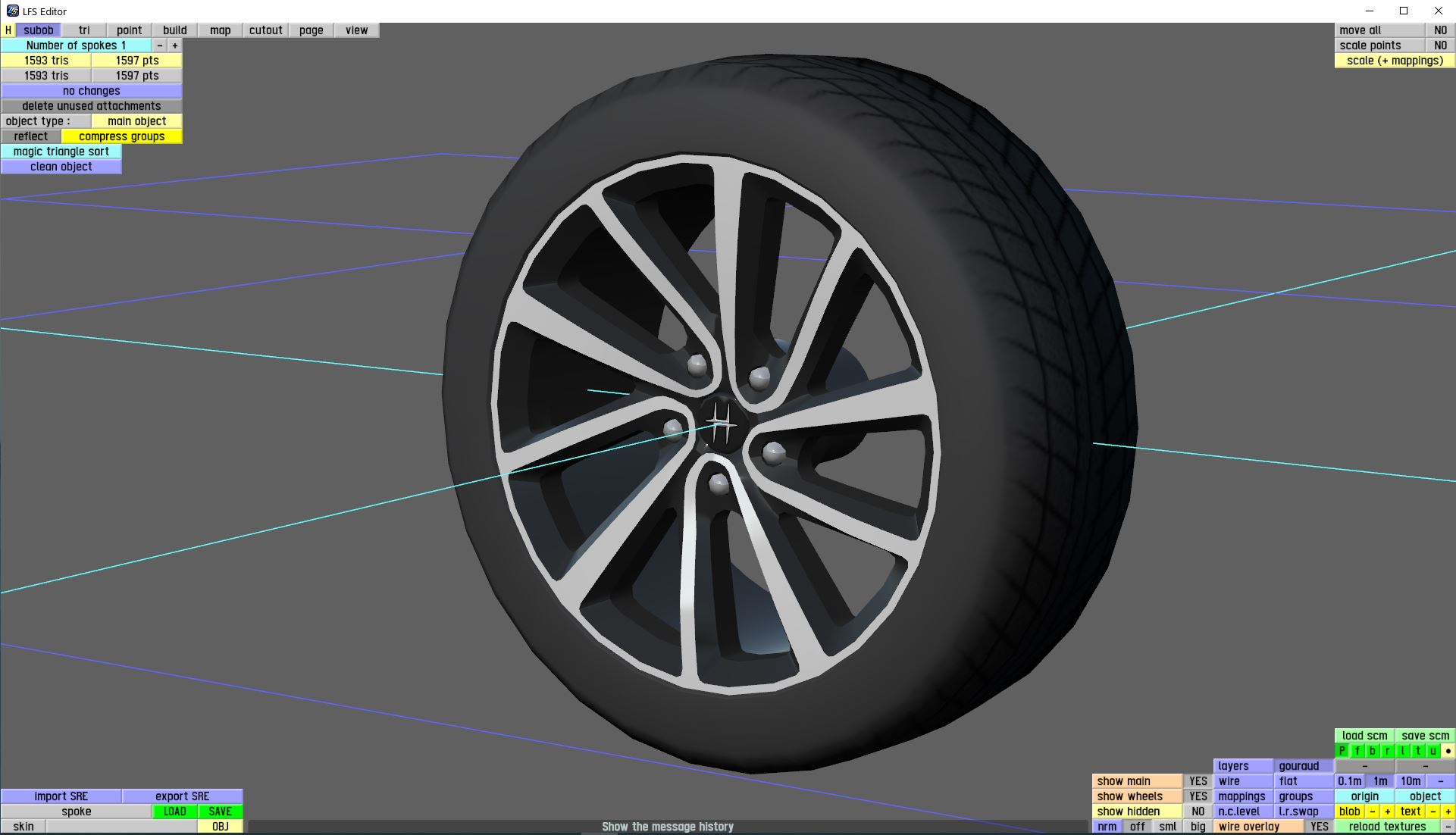The image size is (1456, 835).
Task: Switch to the tri tab
Action: [83, 30]
